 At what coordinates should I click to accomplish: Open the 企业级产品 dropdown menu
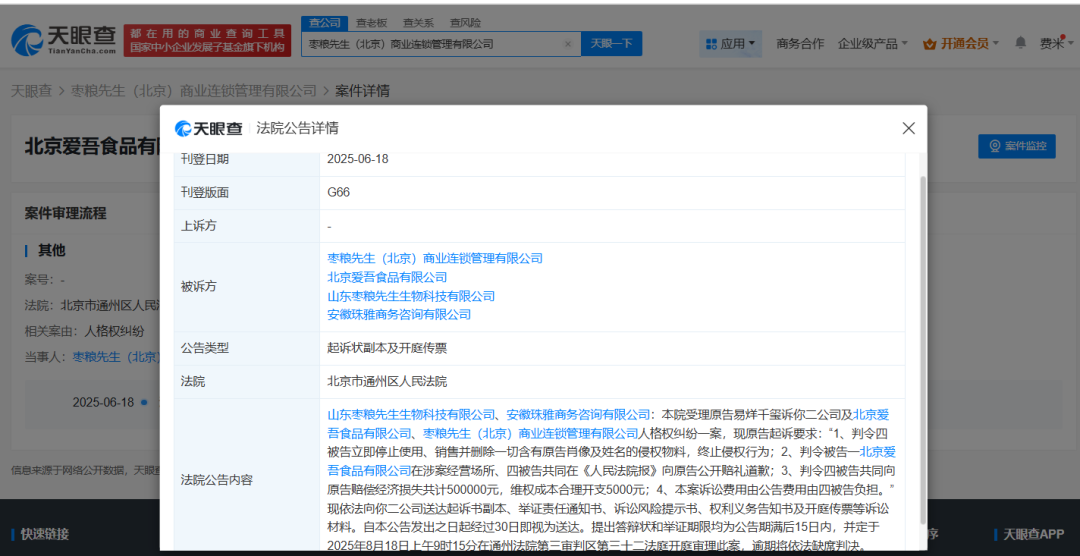click(x=872, y=44)
